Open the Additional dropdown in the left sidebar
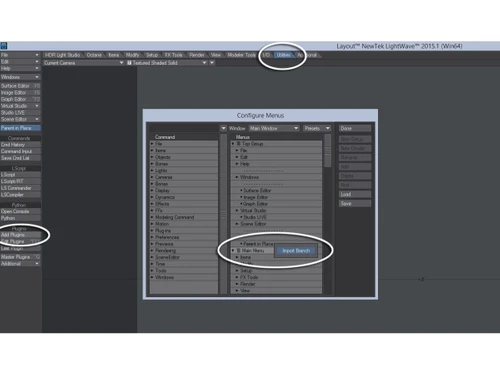Viewport: 500px width, 375px height. click(x=20, y=264)
